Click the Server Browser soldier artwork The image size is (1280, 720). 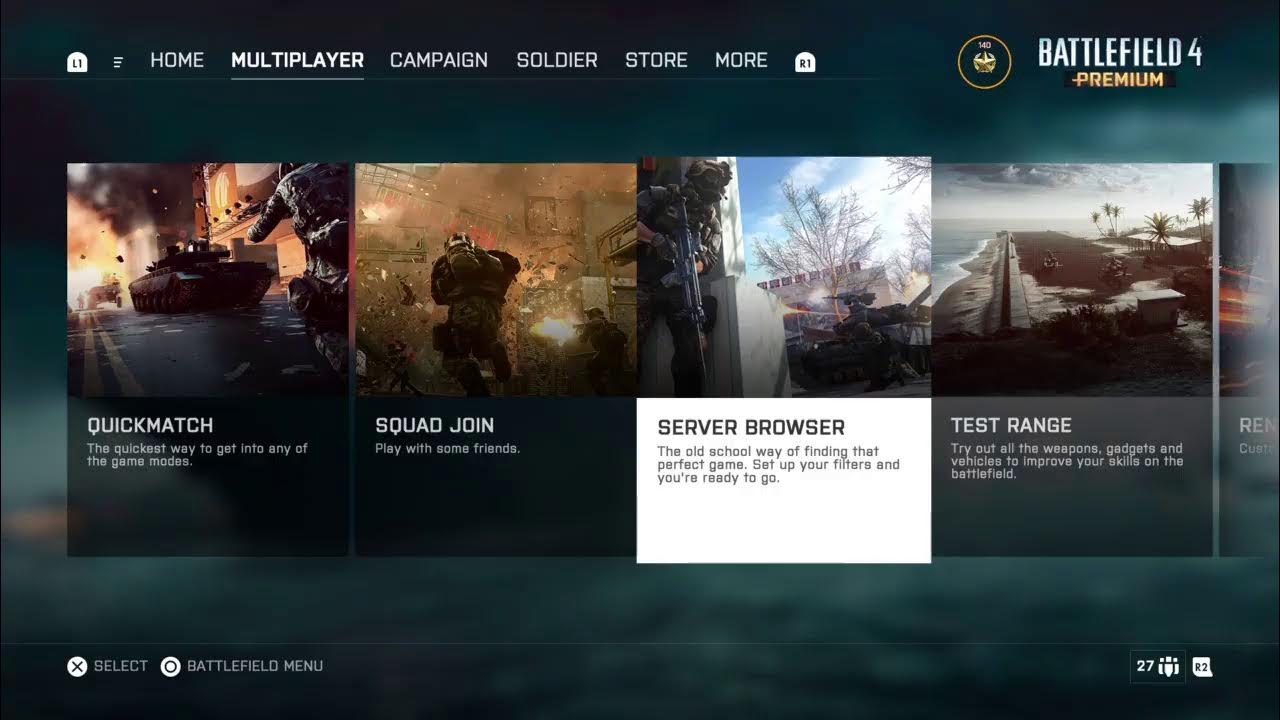click(x=784, y=277)
